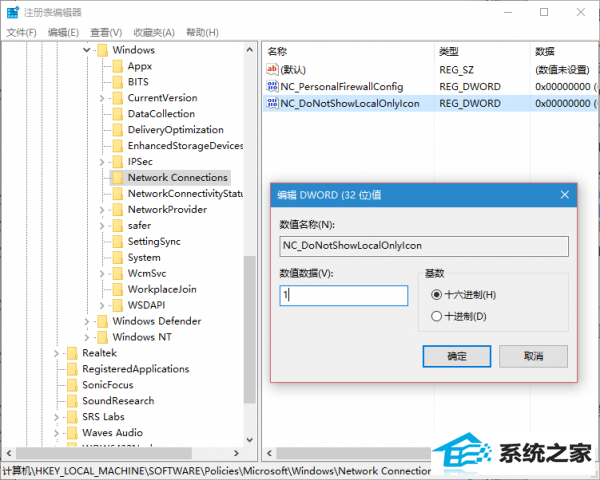Open the 收藏夹(A) menu

154,33
